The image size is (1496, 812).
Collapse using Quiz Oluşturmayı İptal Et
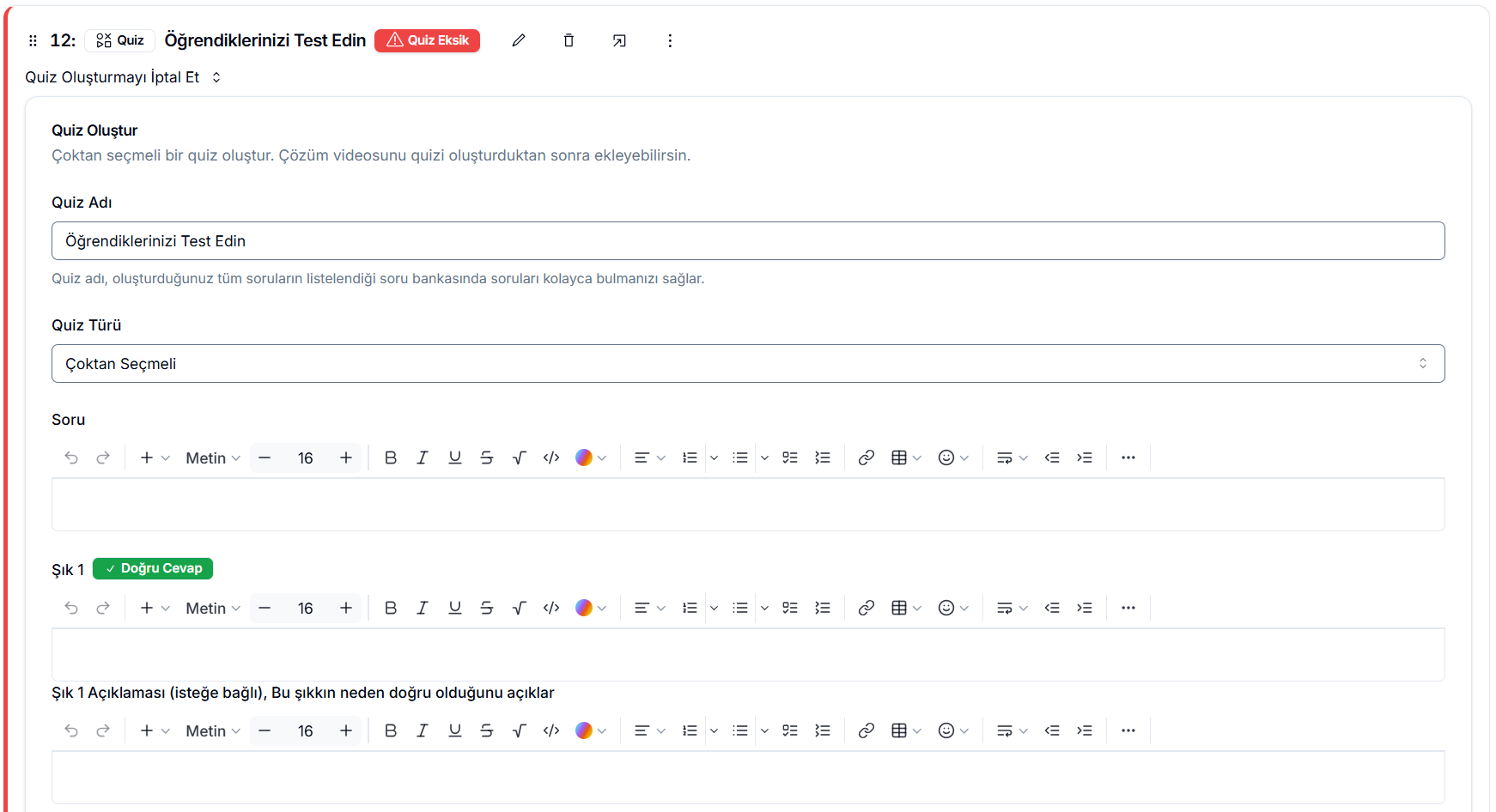pyautogui.click(x=123, y=77)
